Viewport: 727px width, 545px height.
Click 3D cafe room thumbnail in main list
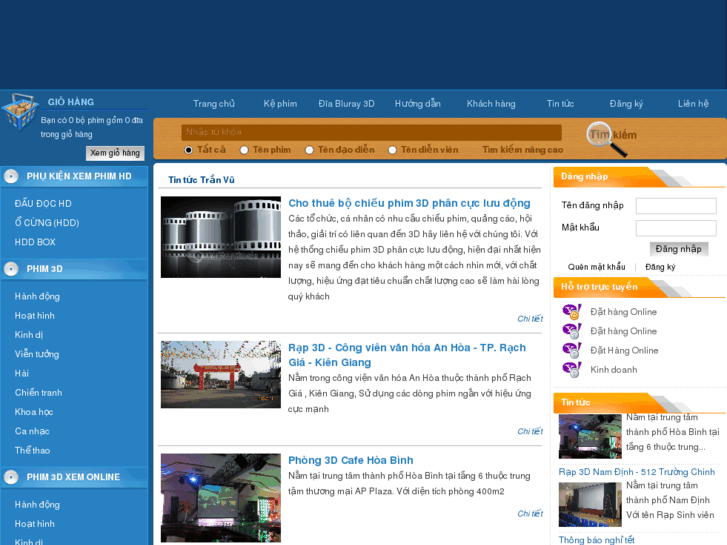click(221, 498)
